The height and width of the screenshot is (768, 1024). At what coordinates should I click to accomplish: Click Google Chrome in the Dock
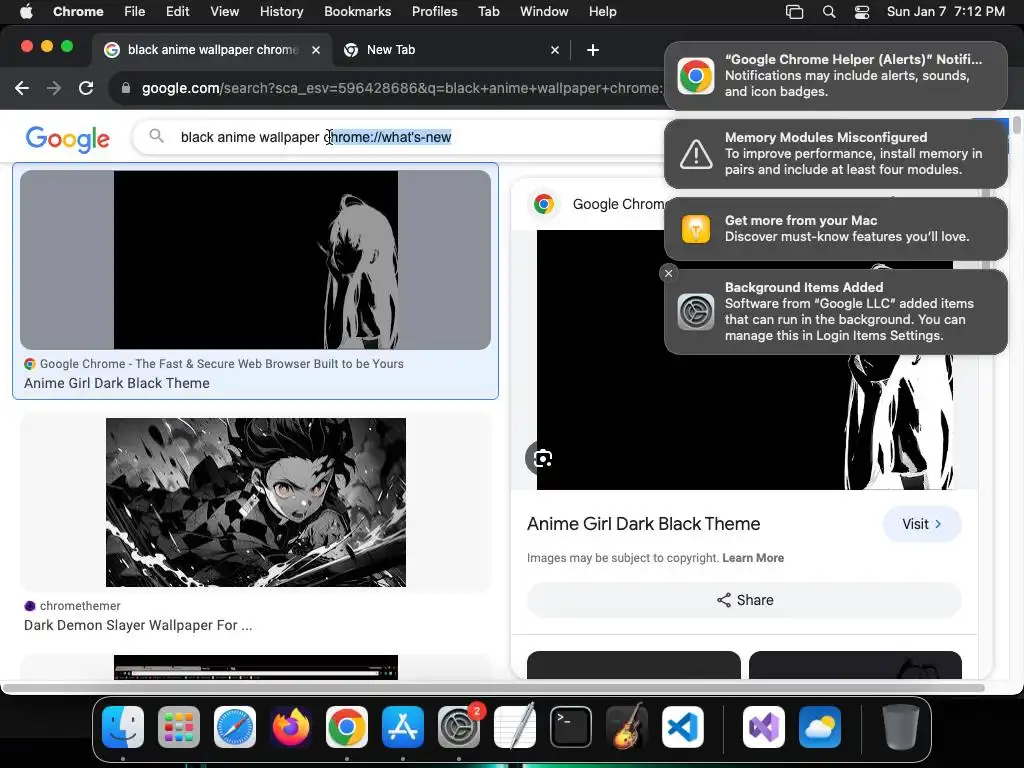click(x=347, y=727)
